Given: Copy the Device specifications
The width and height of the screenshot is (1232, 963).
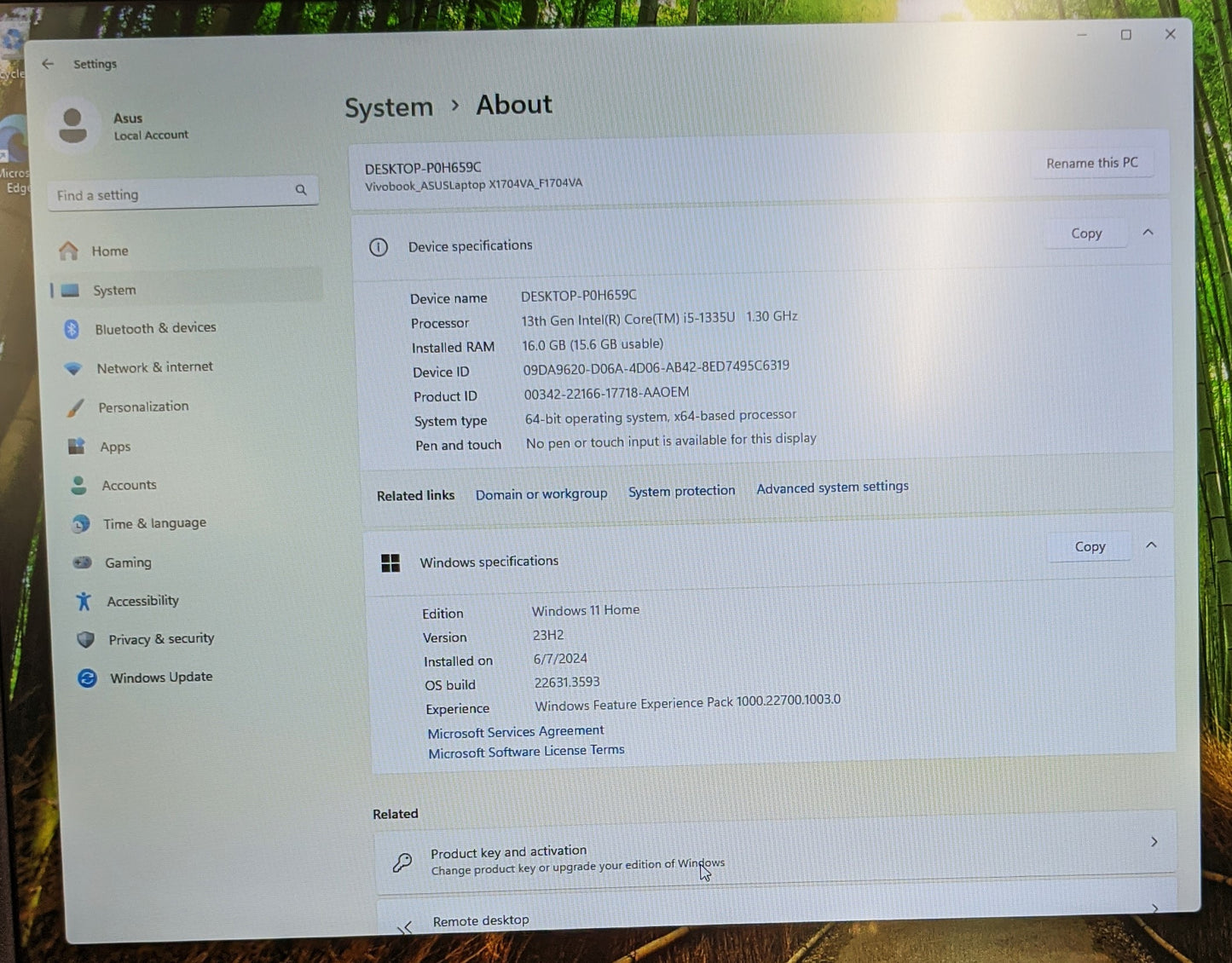Looking at the screenshot, I should point(1086,234).
